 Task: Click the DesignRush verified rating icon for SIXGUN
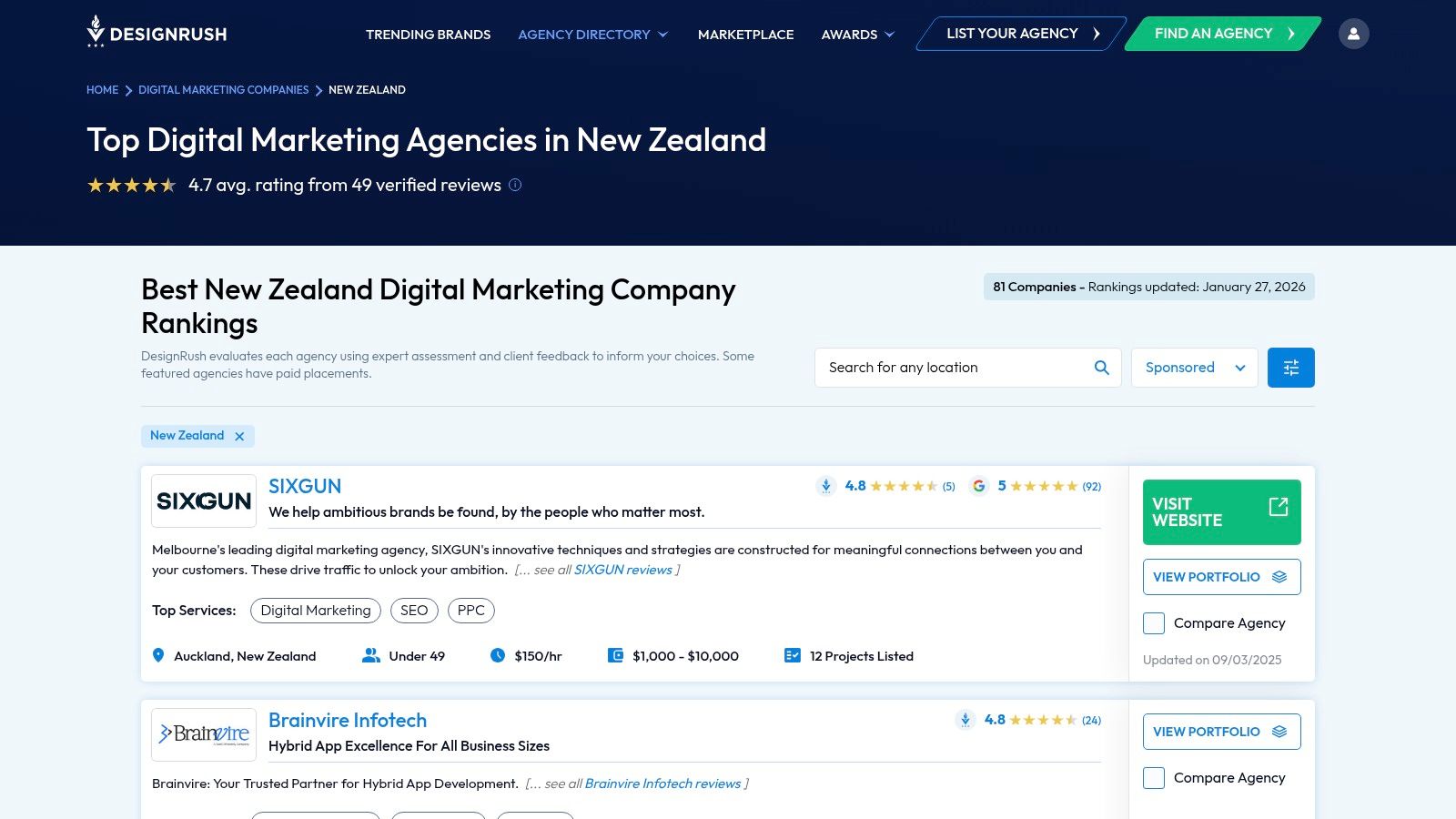coord(825,486)
